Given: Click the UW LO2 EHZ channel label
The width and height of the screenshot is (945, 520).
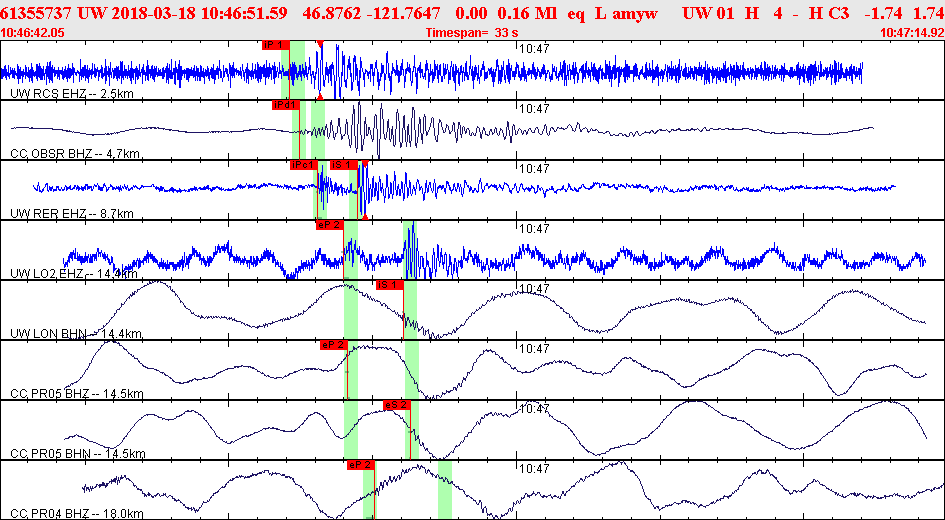Looking at the screenshot, I should (x=74, y=274).
